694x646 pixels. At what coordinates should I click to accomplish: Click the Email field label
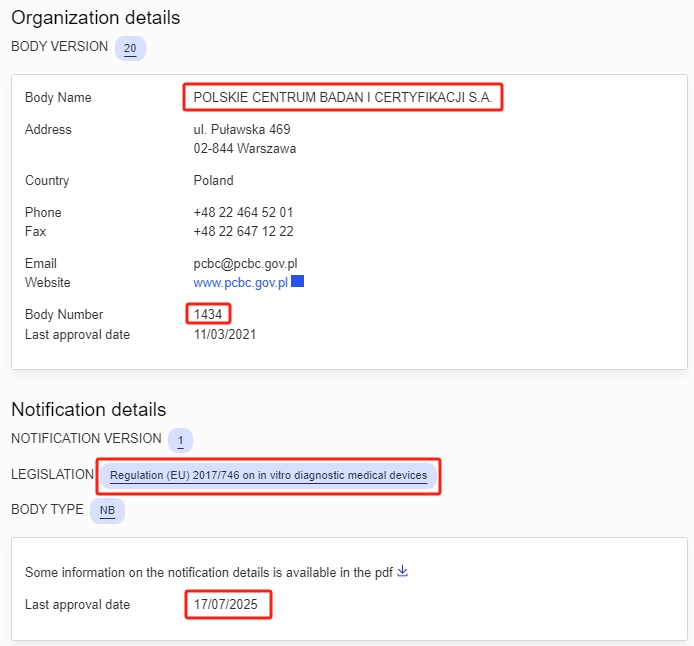tap(41, 263)
